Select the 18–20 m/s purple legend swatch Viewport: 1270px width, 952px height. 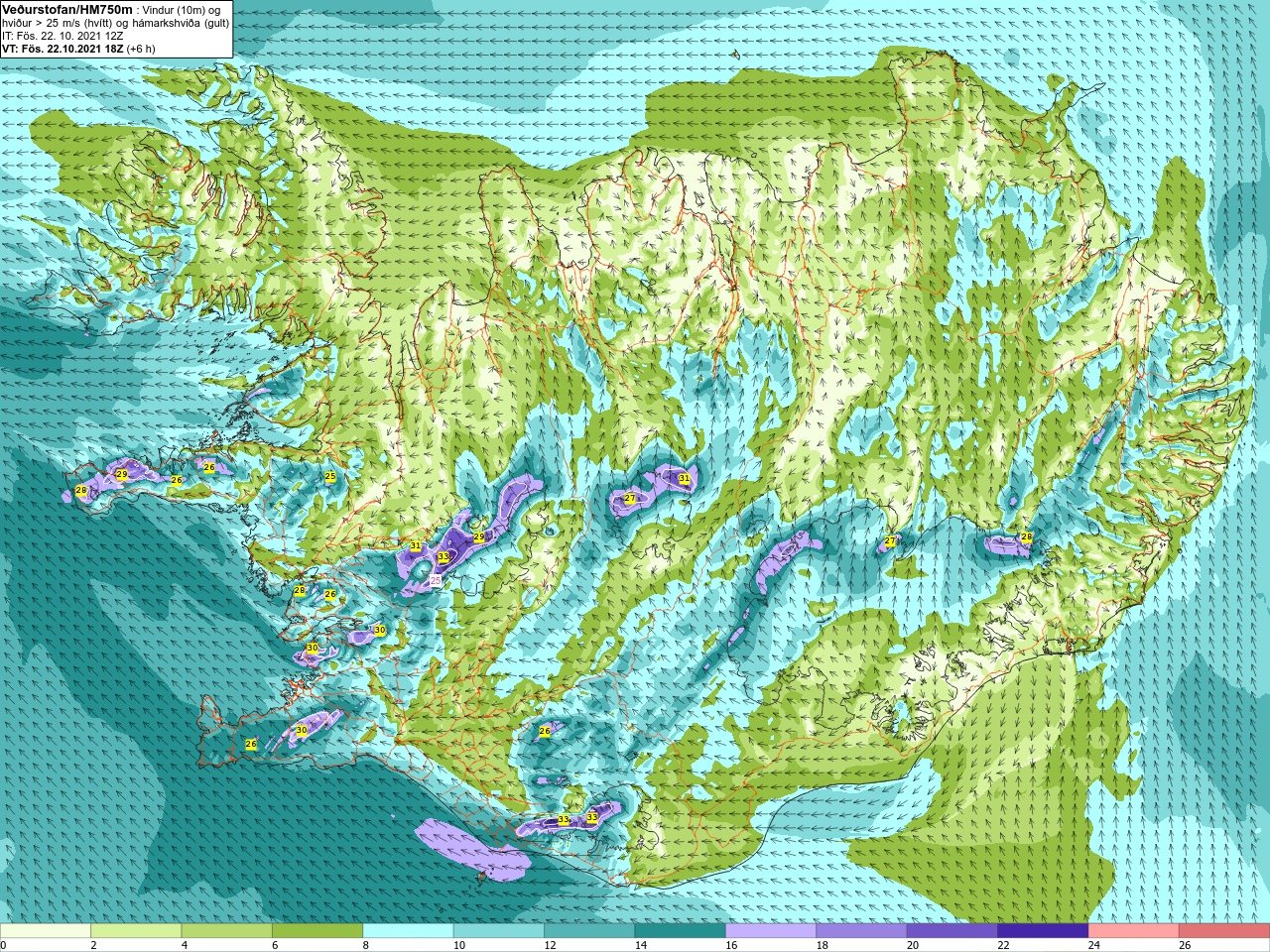862,931
